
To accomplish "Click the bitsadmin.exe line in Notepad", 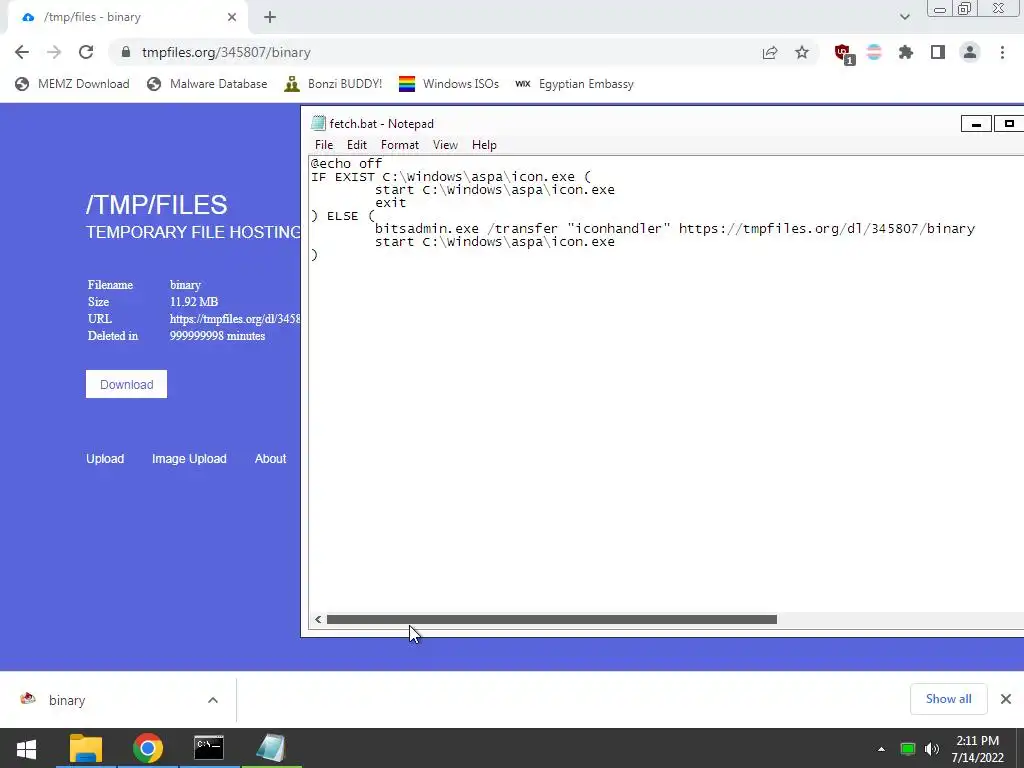I will 675,229.
